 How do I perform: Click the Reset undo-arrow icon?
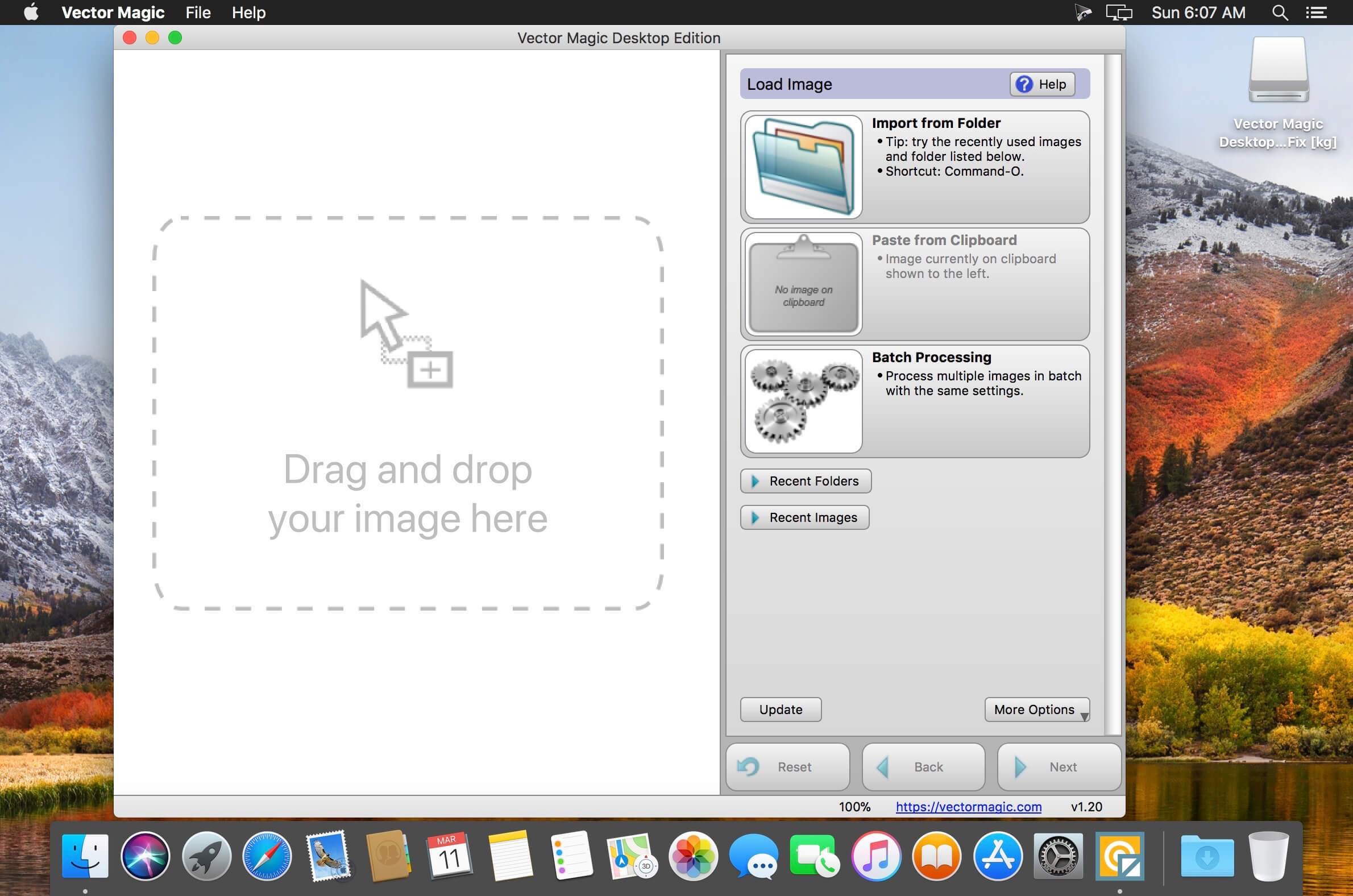(749, 766)
